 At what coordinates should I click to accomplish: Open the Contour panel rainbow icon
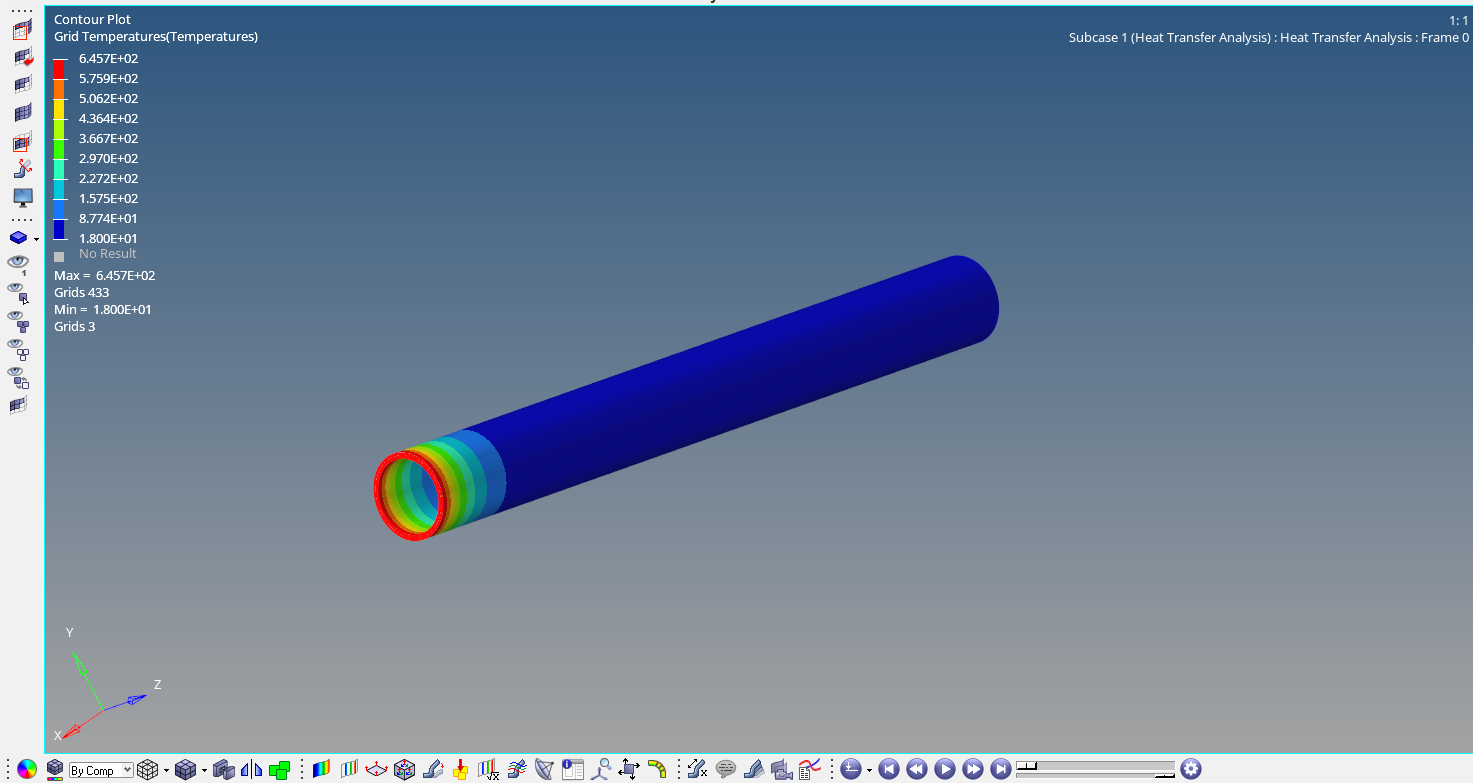click(321, 769)
